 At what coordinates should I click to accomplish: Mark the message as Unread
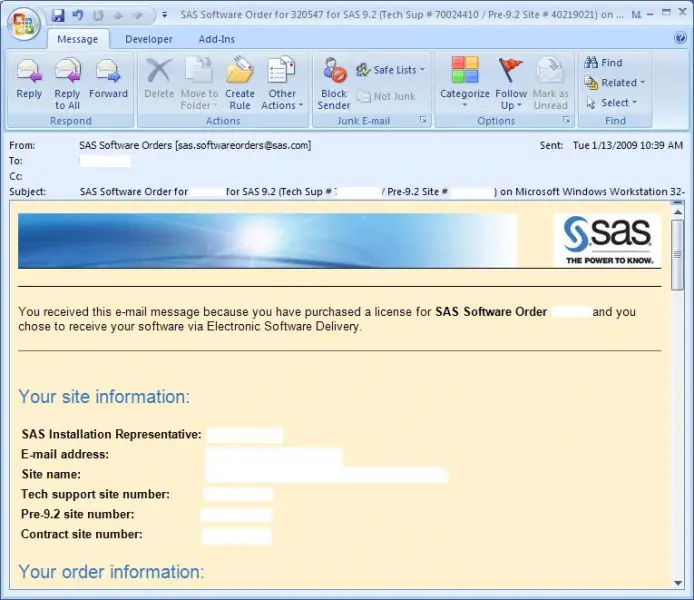pos(550,84)
